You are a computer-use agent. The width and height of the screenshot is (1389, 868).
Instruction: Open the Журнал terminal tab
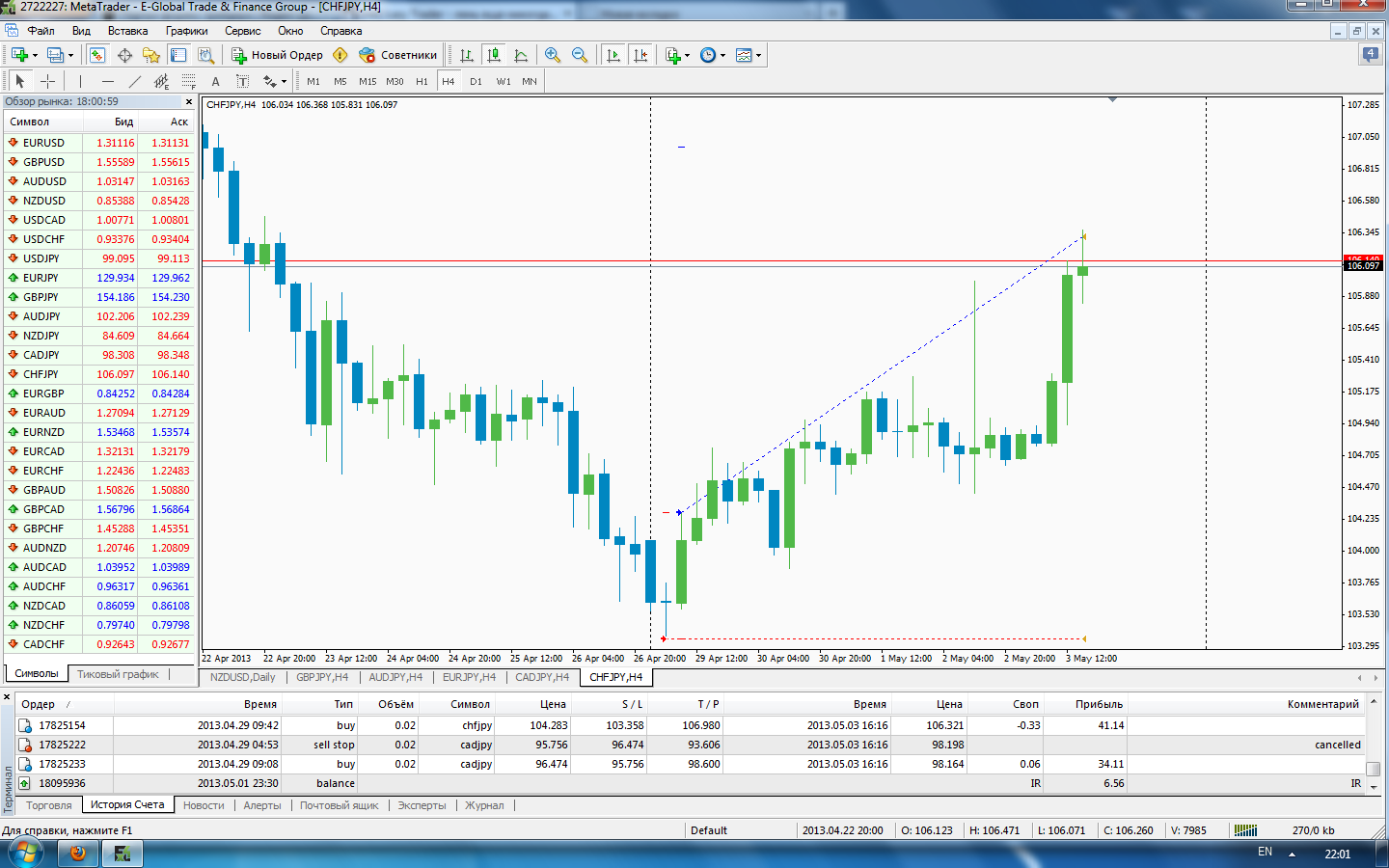(x=484, y=805)
